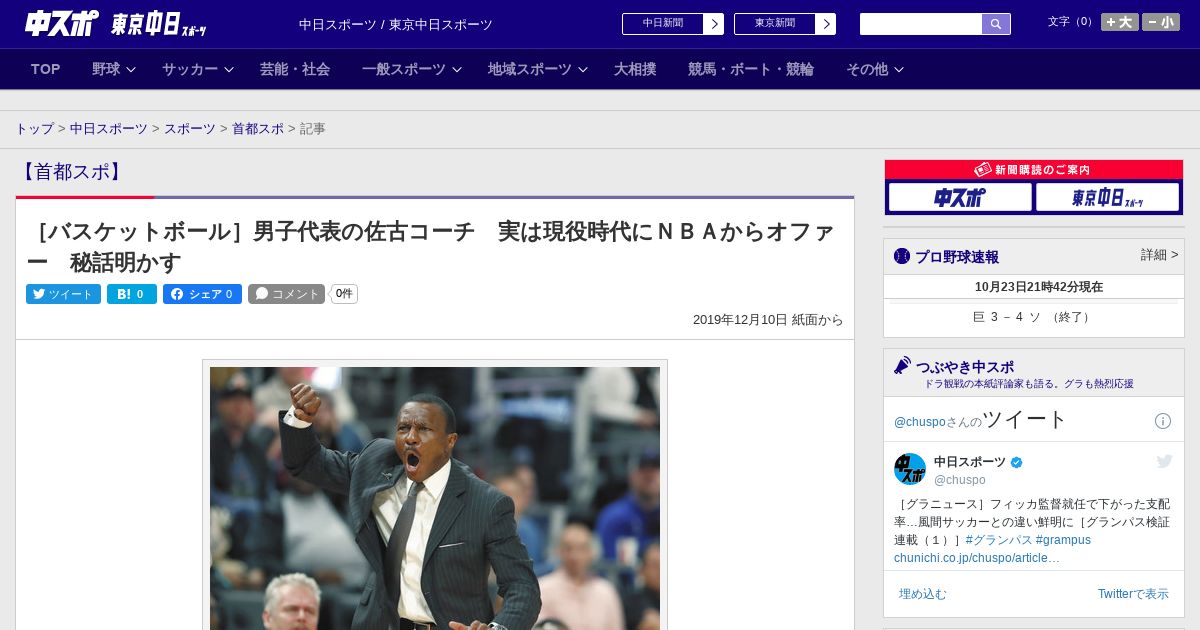Open the Twitter widget info icon
This screenshot has height=630, width=1200.
click(1163, 421)
